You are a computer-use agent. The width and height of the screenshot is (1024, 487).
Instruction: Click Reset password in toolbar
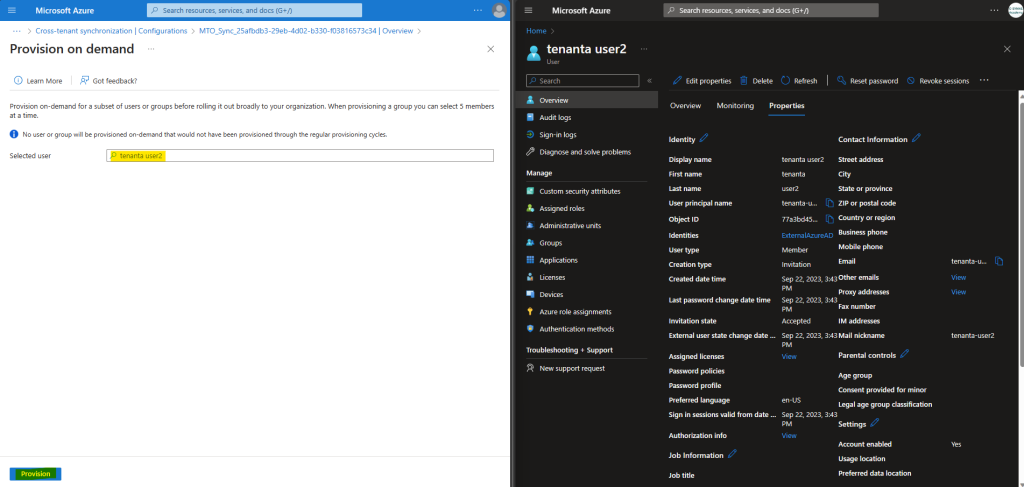[867, 81]
